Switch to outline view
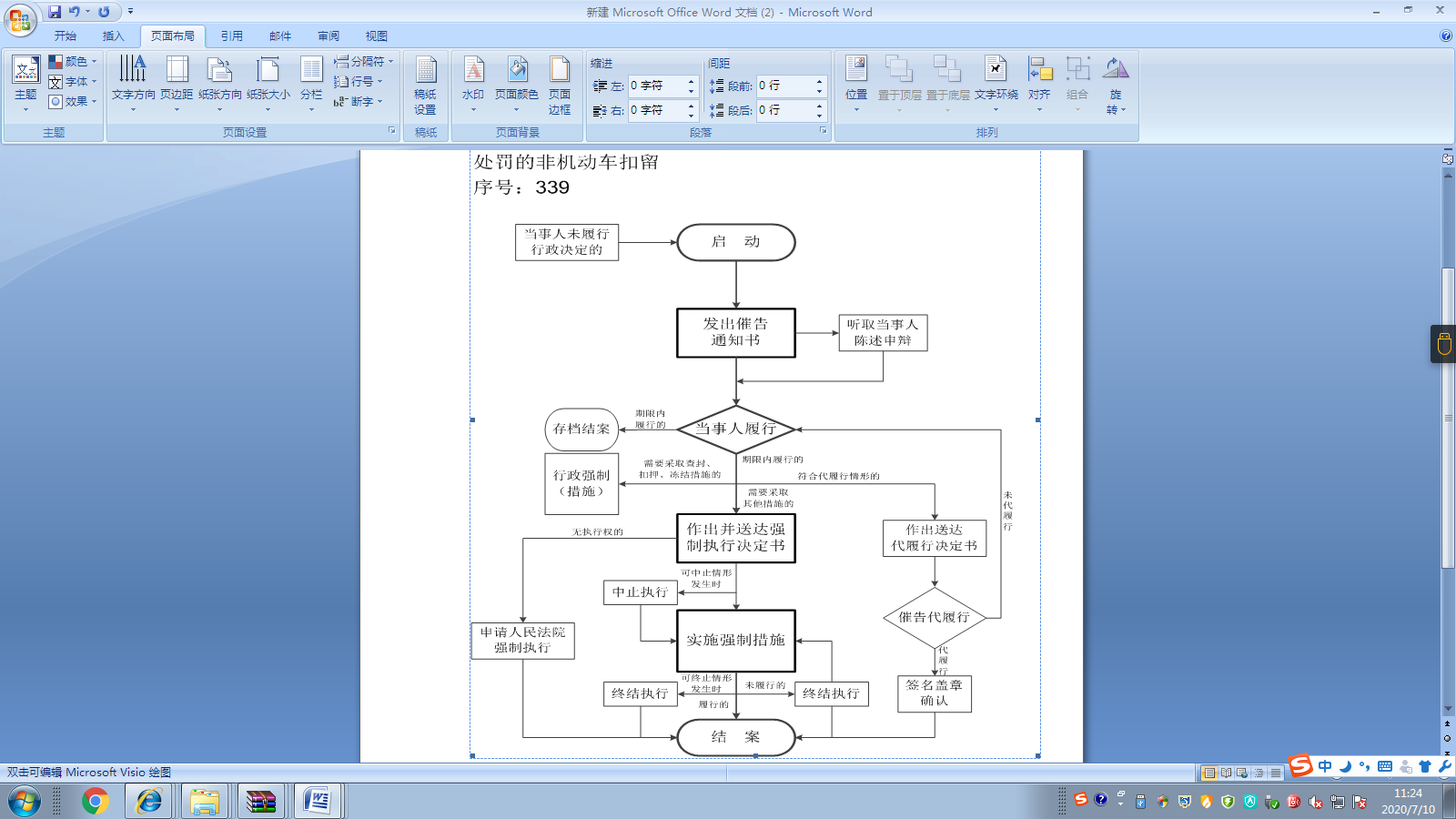The height and width of the screenshot is (819, 1456). (x=1259, y=773)
